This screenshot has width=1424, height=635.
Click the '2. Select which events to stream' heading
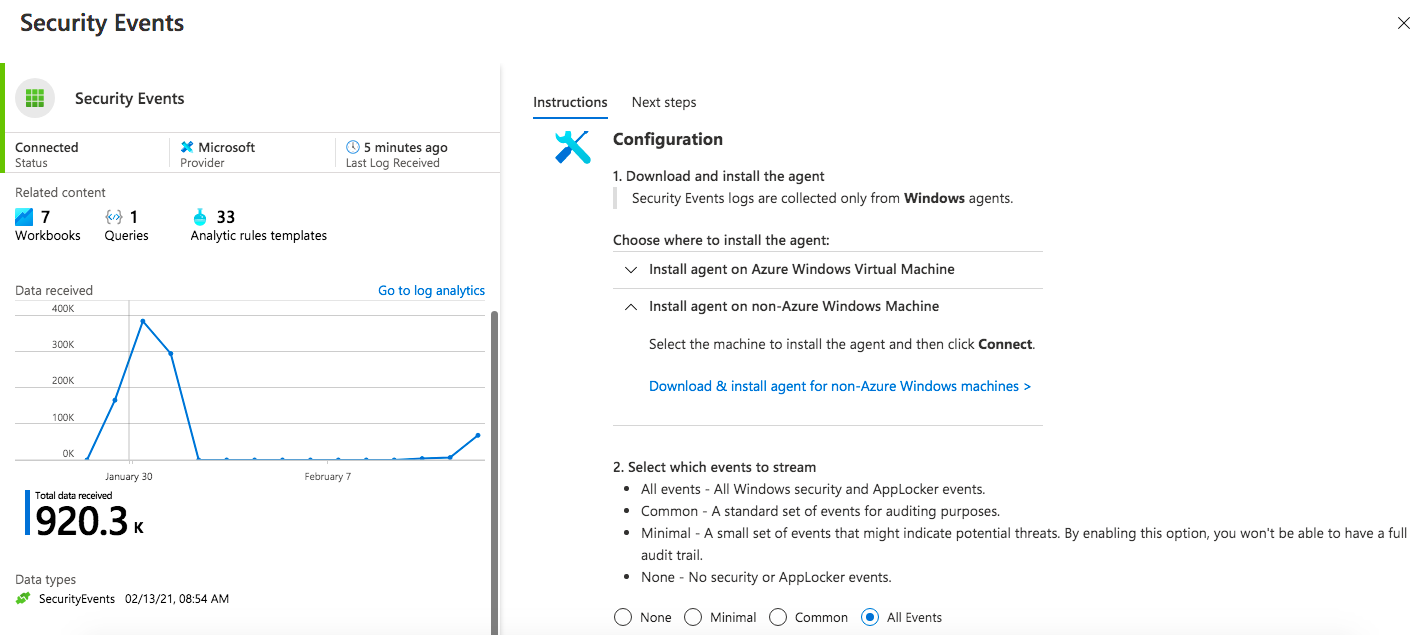point(714,467)
